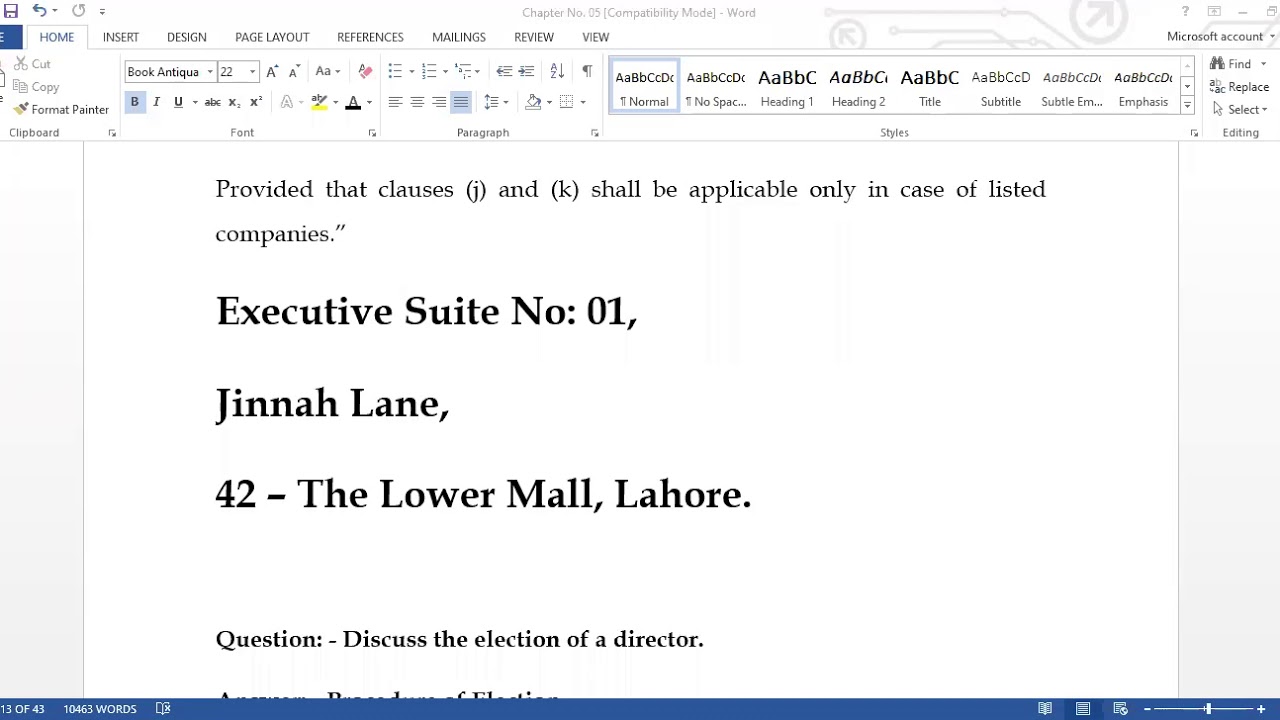Image resolution: width=1280 pixels, height=720 pixels.
Task: Open the font size 22 dropdown
Action: pos(252,72)
